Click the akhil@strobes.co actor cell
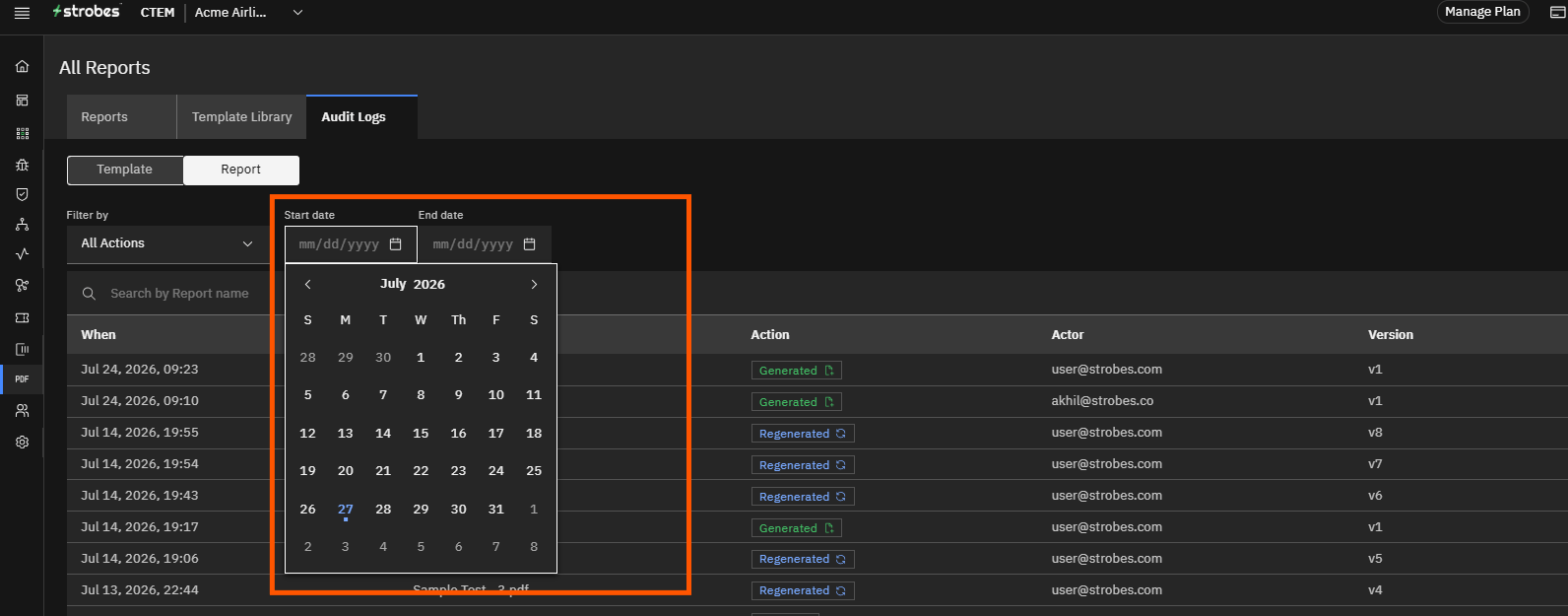Viewport: 1568px width, 616px height. point(1102,401)
